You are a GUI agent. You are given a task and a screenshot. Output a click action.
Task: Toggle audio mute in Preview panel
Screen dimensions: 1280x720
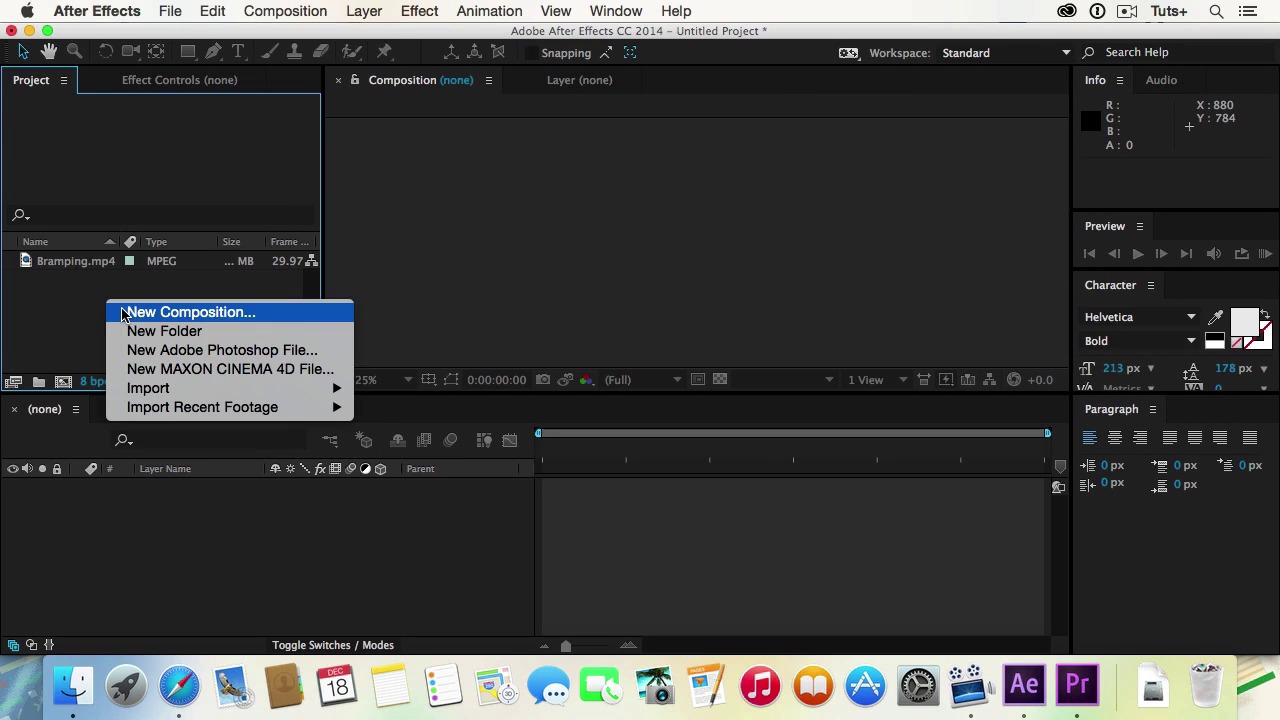[x=1214, y=254]
